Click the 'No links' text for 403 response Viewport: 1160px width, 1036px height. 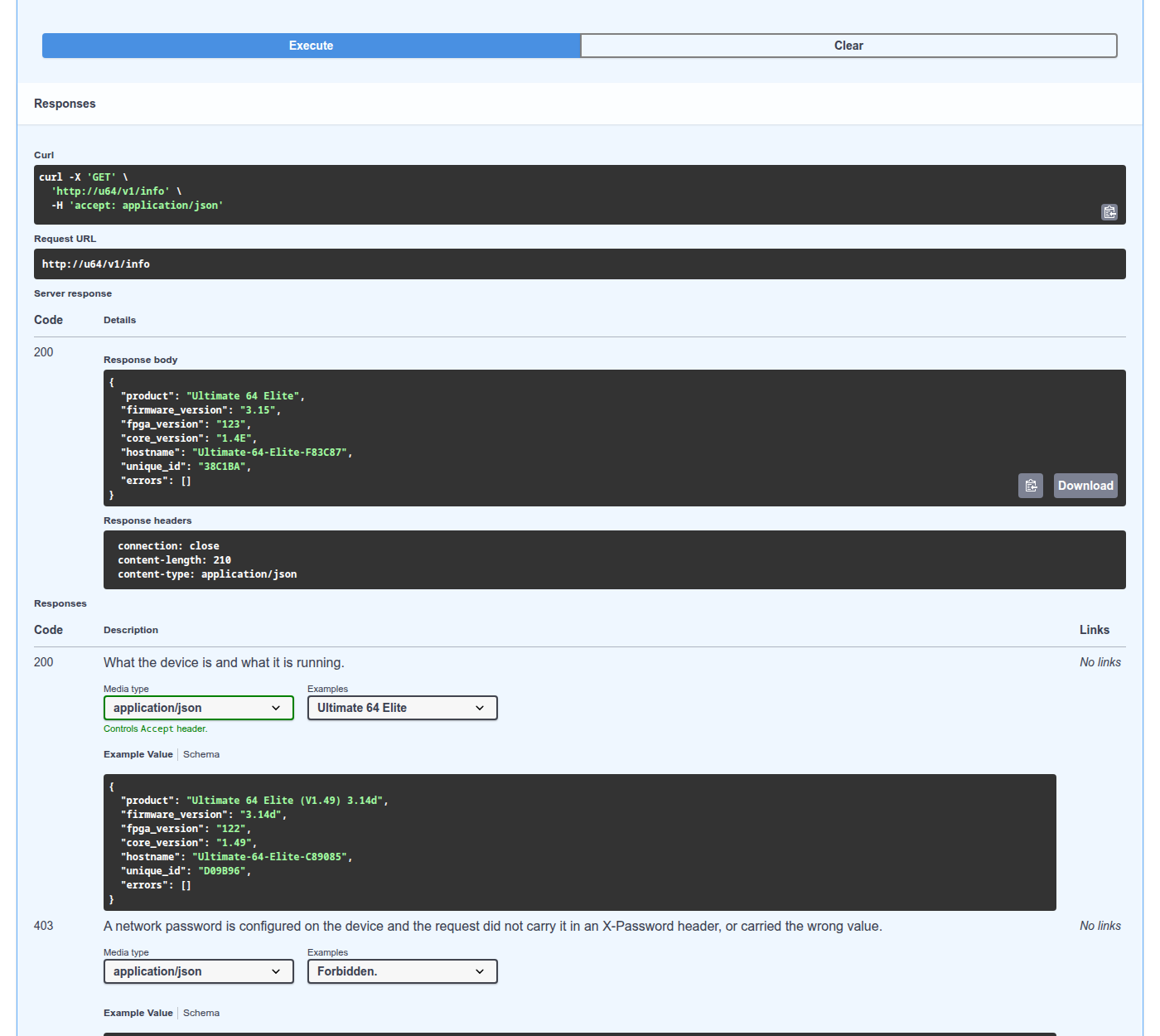pos(1100,926)
